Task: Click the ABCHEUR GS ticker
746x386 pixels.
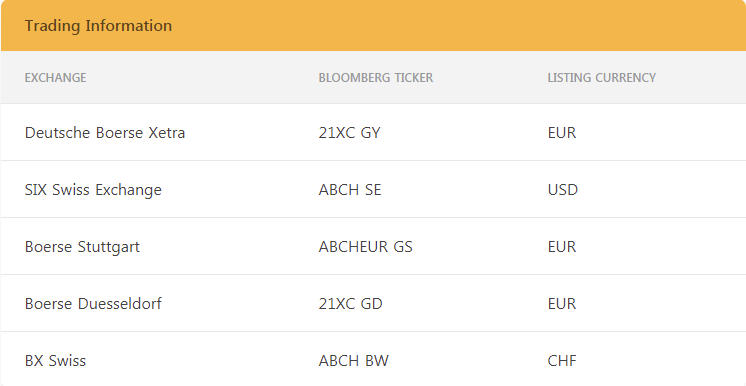Action: point(365,247)
